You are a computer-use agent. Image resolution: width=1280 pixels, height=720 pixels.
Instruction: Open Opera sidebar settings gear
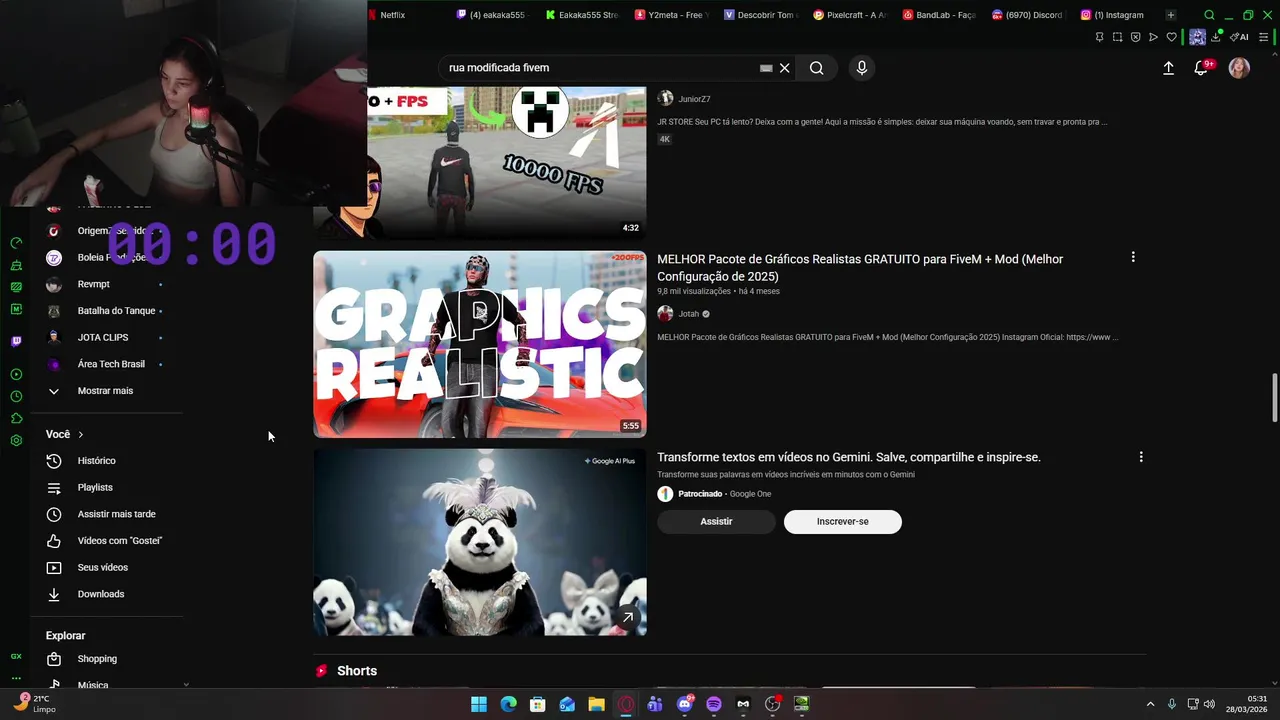click(x=16, y=441)
